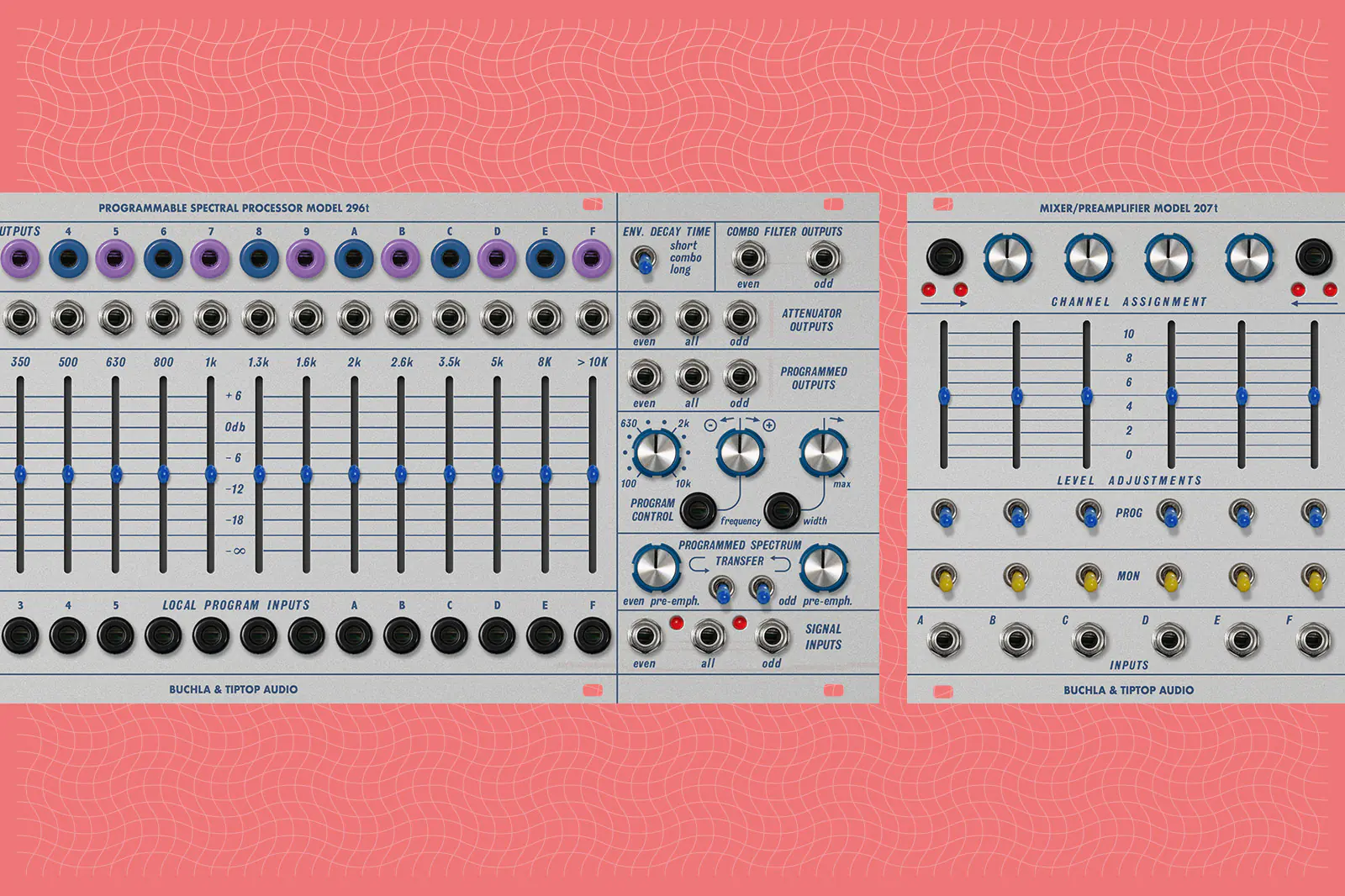Click the blue output jack labeled A on the 296t
Image resolution: width=1345 pixels, height=896 pixels.
(x=354, y=259)
